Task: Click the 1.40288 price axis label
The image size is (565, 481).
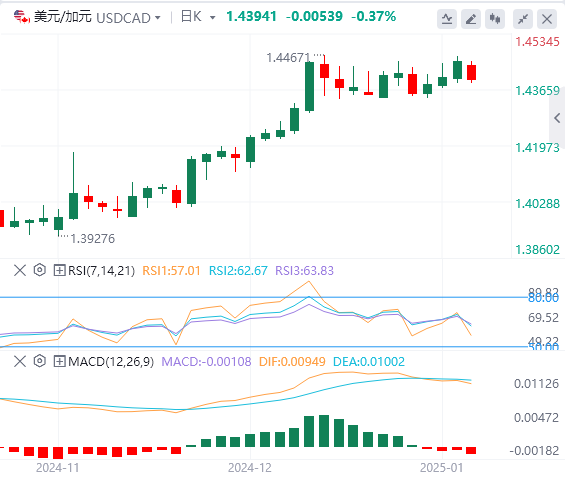Action: 537,204
